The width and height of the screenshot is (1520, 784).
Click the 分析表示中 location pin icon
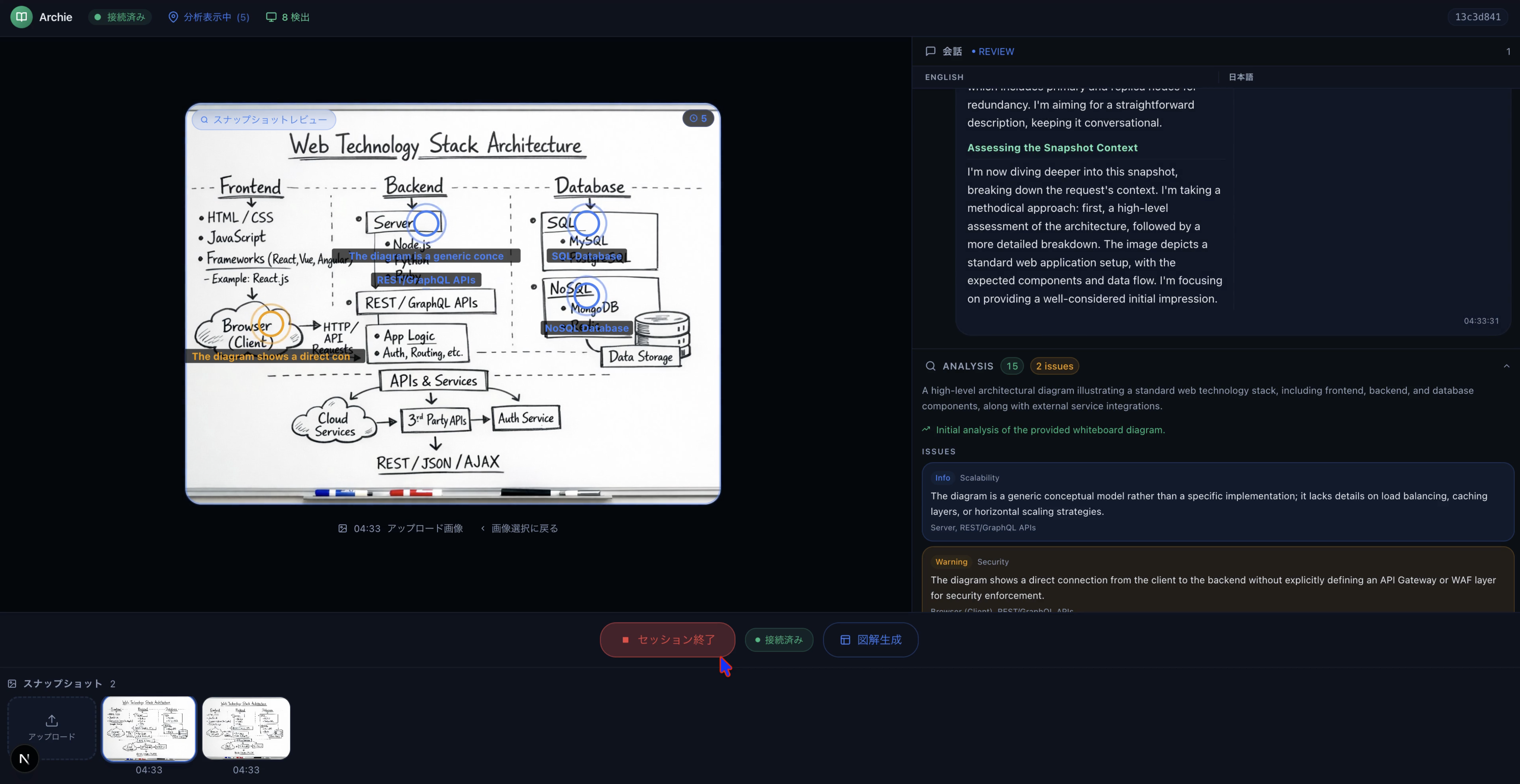point(173,17)
